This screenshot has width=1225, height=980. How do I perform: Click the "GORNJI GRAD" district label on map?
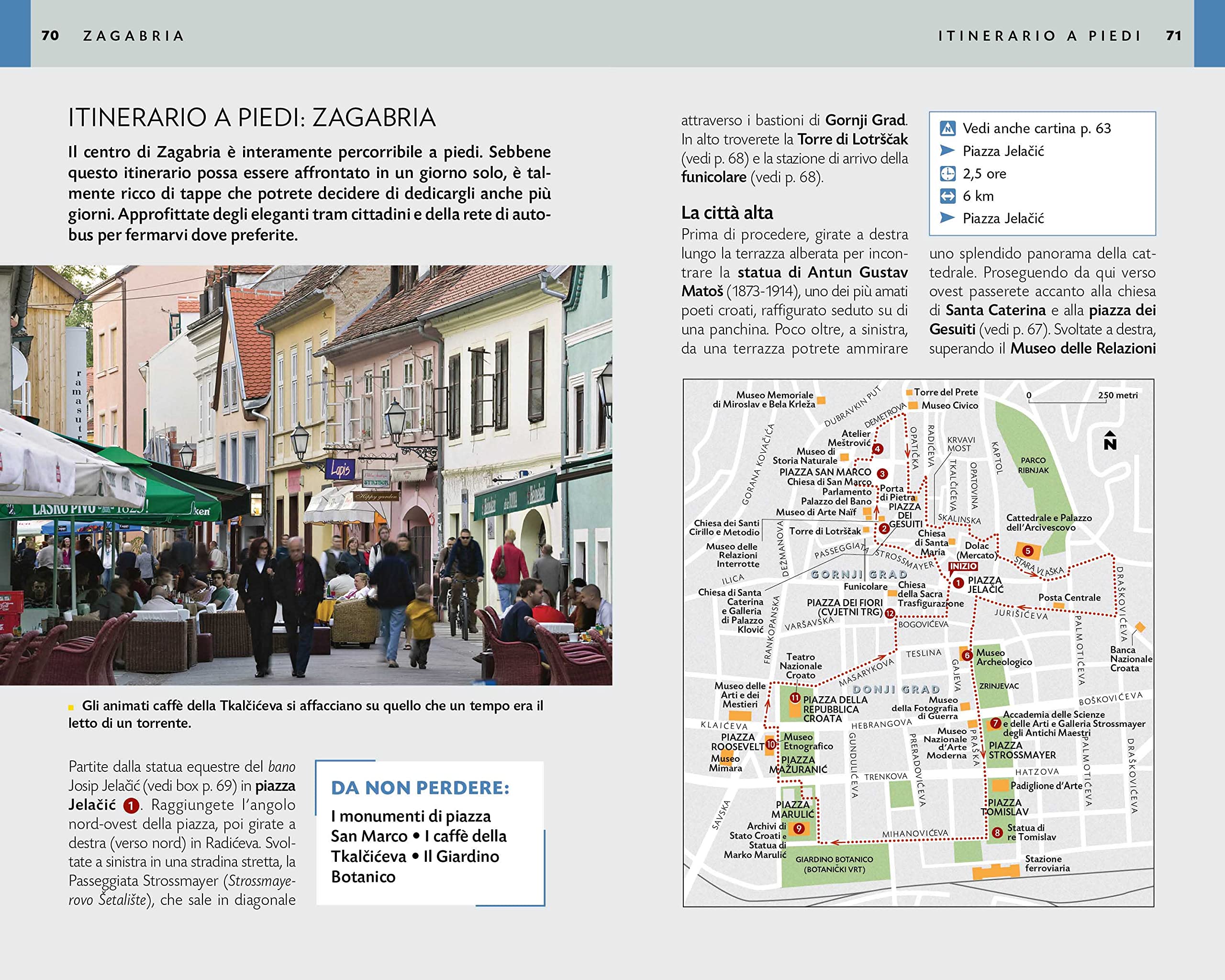coord(858,574)
